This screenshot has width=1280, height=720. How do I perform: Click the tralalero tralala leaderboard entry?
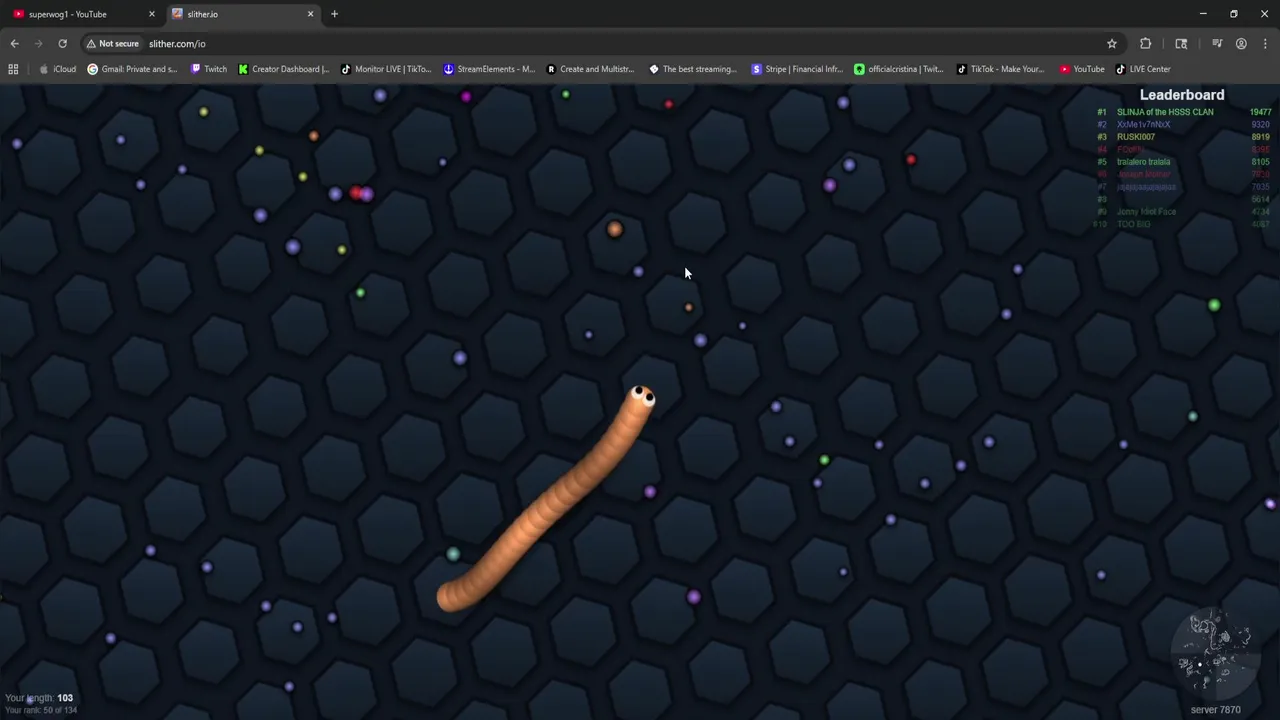coord(1143,162)
